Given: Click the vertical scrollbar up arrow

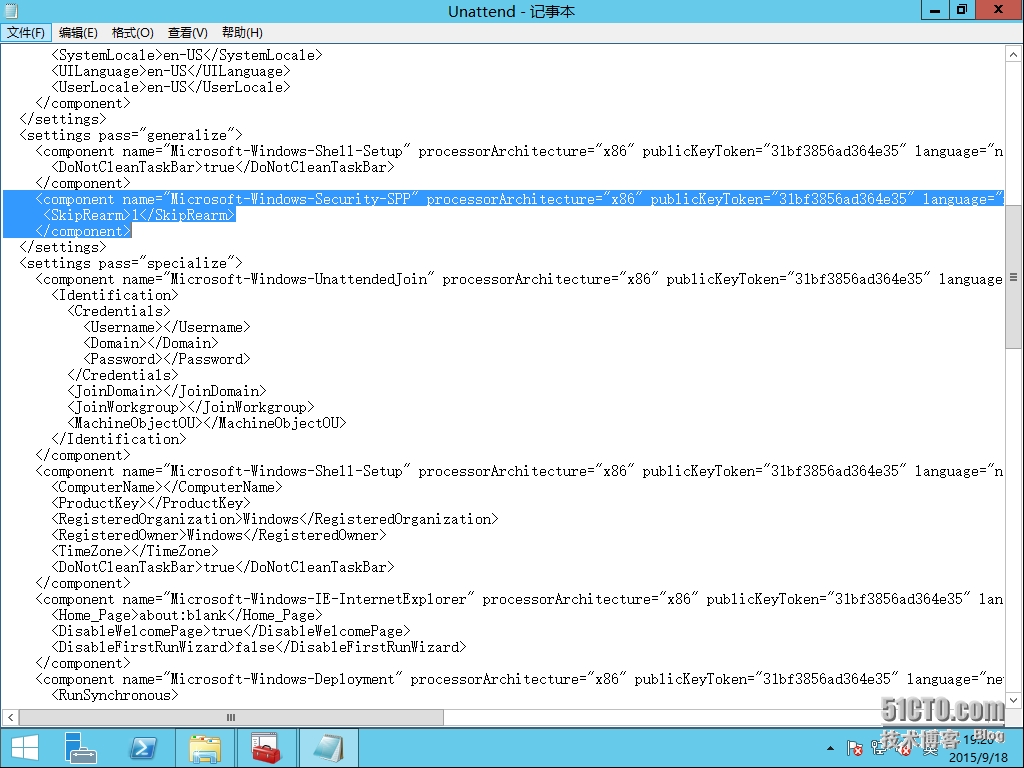Looking at the screenshot, I should 1014,54.
